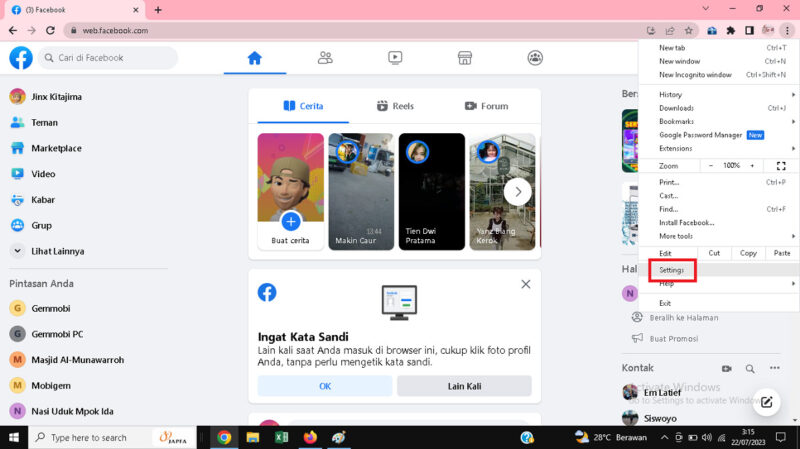Open Kontak options three-dot menu

[x=774, y=368]
